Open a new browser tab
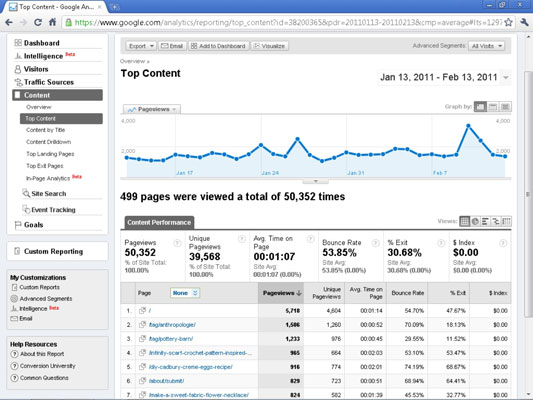This screenshot has height=400, width=533. pos(115,7)
